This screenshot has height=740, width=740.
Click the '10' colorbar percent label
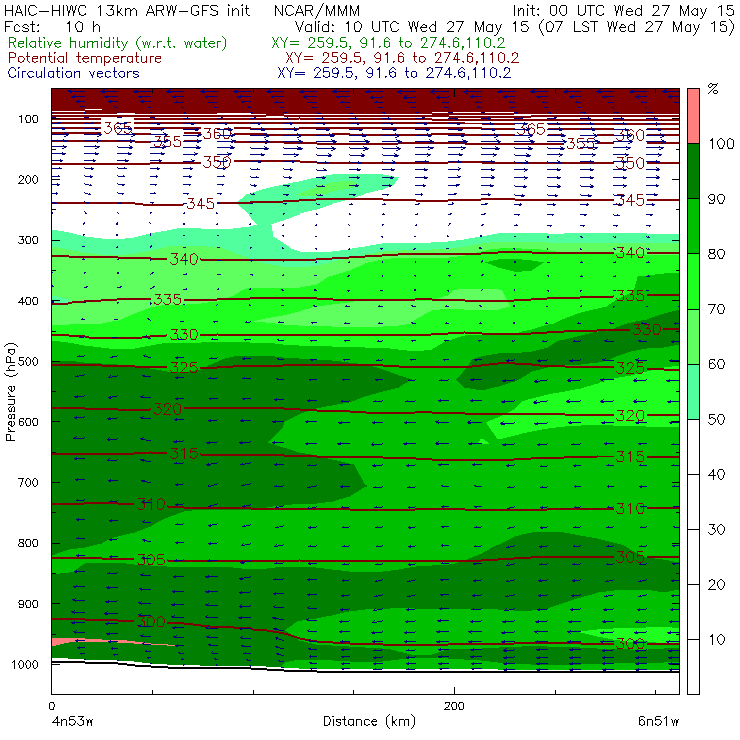pyautogui.click(x=716, y=639)
